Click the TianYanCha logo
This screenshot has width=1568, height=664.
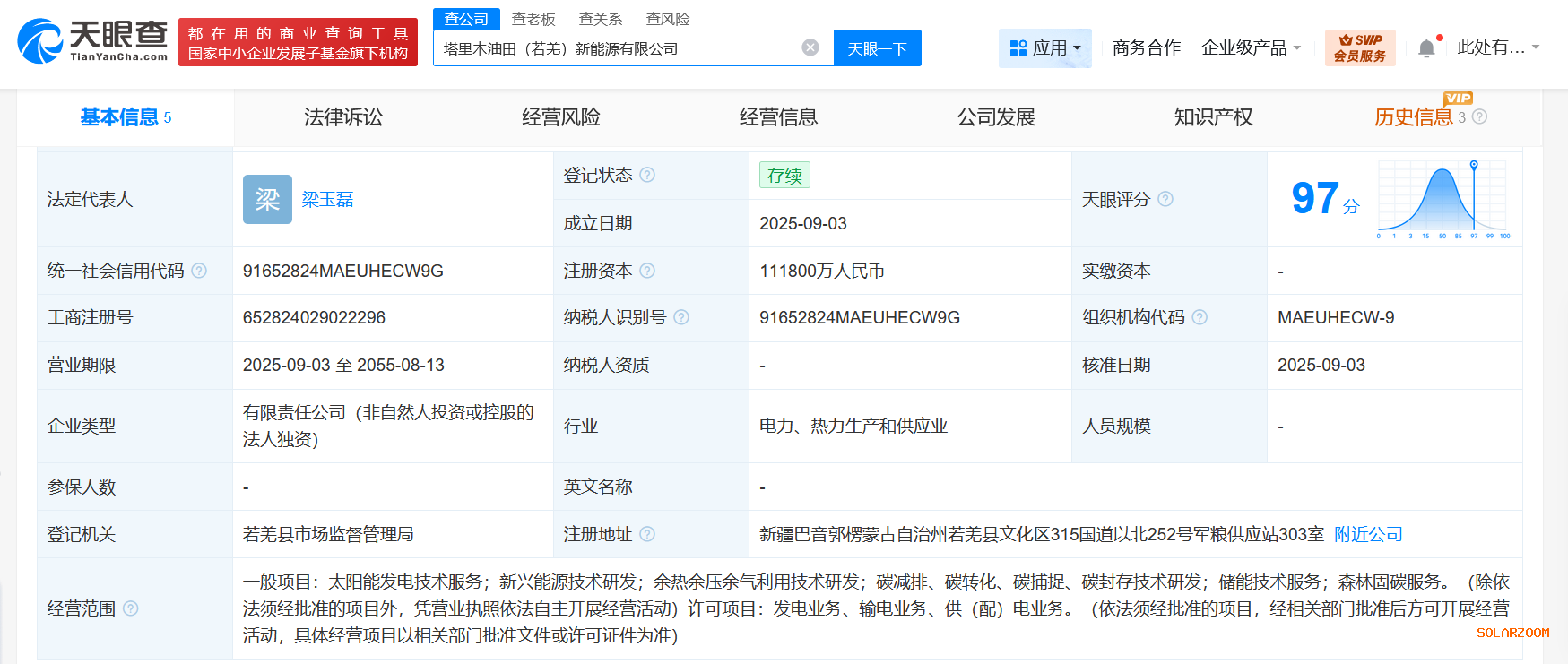pos(92,41)
